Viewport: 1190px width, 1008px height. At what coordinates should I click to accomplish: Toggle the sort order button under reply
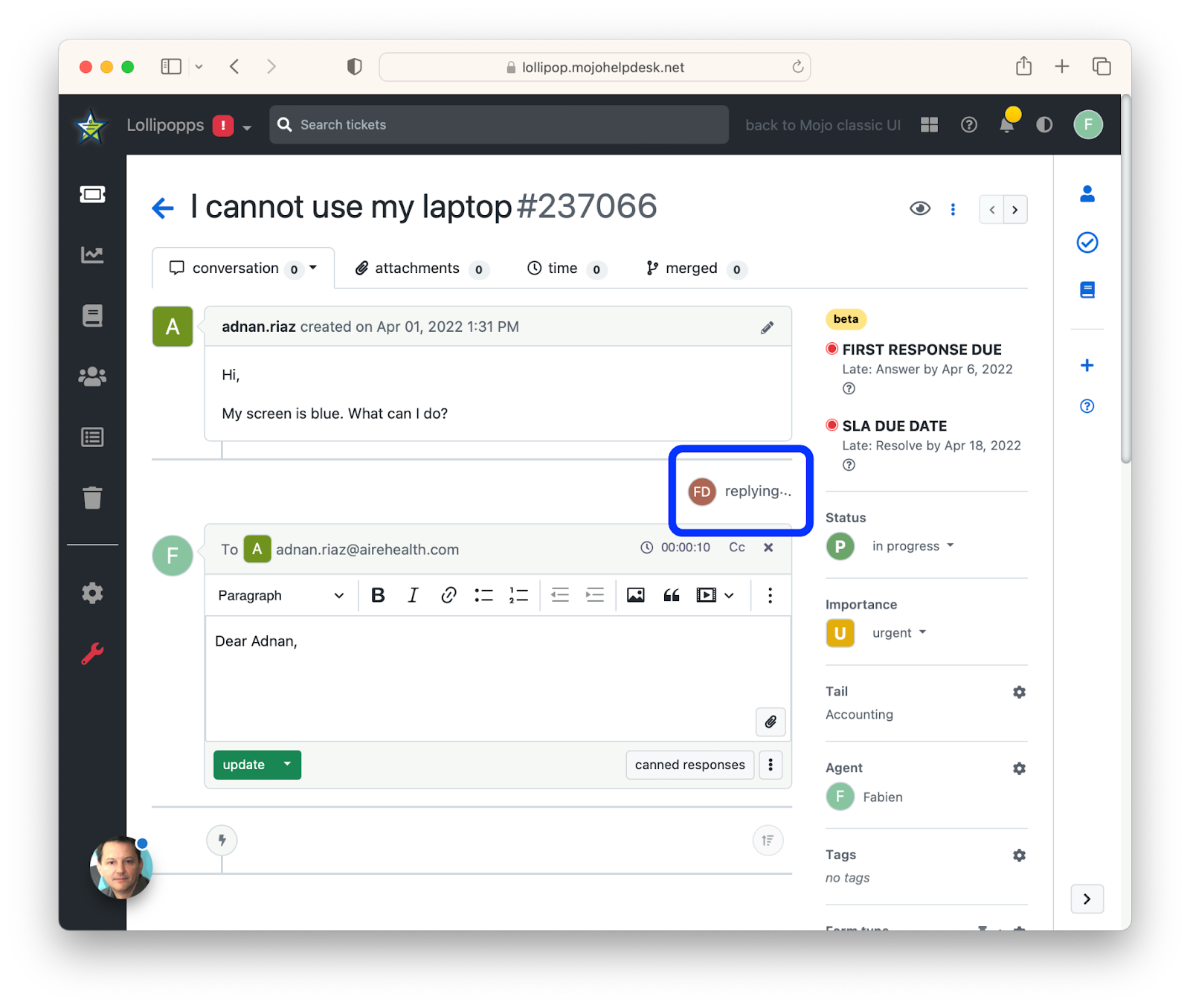coord(768,841)
